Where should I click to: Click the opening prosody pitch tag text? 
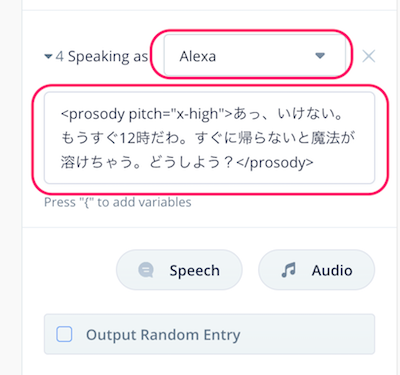(146, 114)
